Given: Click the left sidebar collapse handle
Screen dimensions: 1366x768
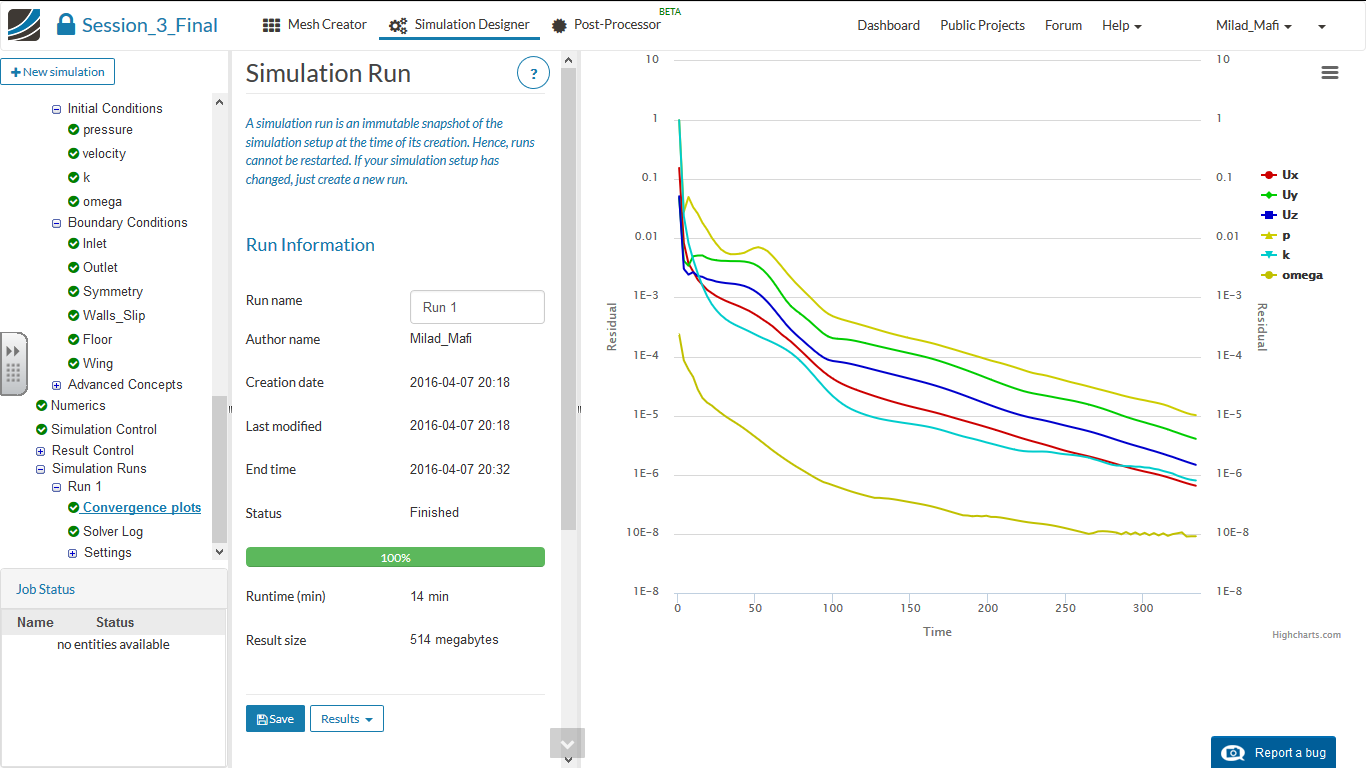Looking at the screenshot, I should [x=14, y=363].
